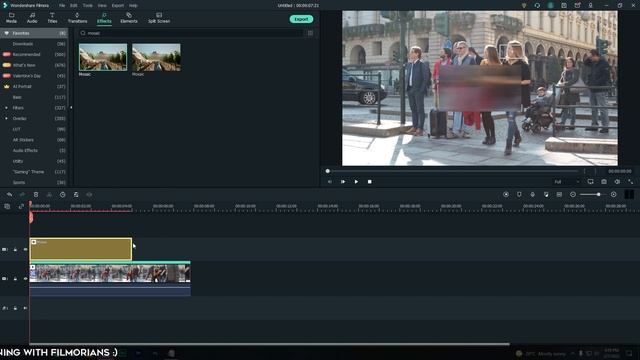Open the Help menu

[x=133, y=6]
